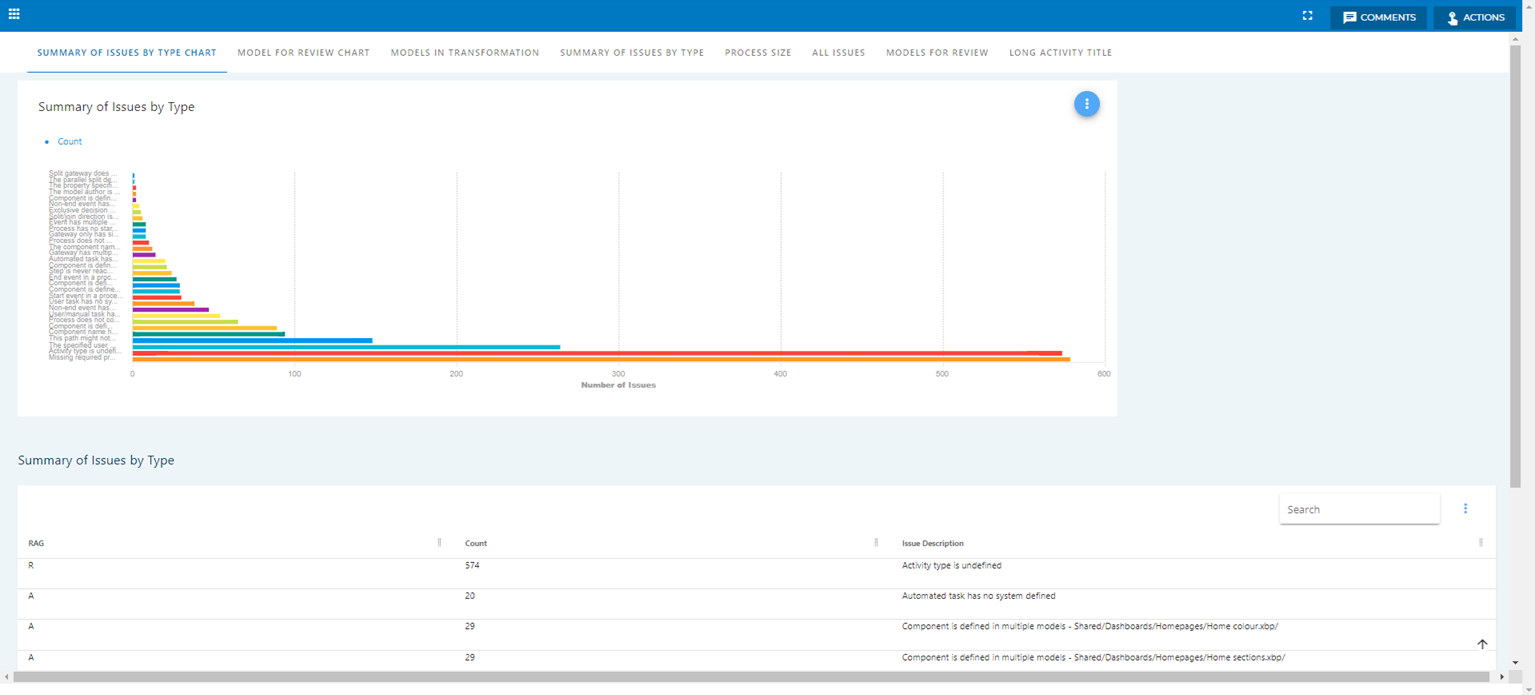Click into the table Search field
Viewport: 1535px width, 695px height.
pyautogui.click(x=1358, y=509)
